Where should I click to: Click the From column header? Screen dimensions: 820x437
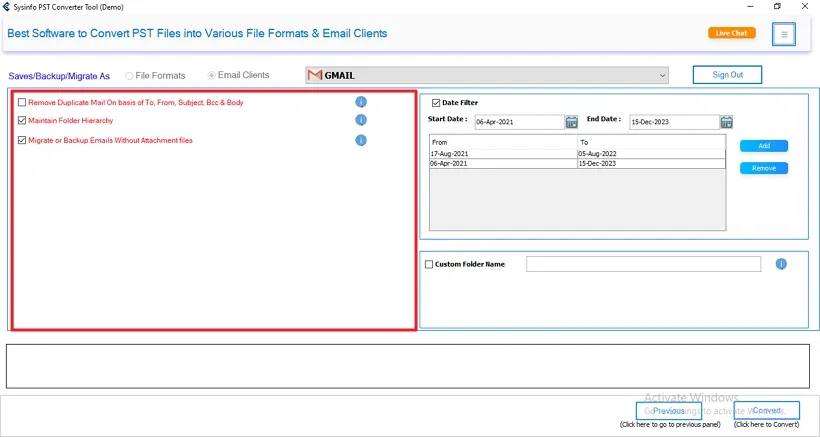[503, 142]
